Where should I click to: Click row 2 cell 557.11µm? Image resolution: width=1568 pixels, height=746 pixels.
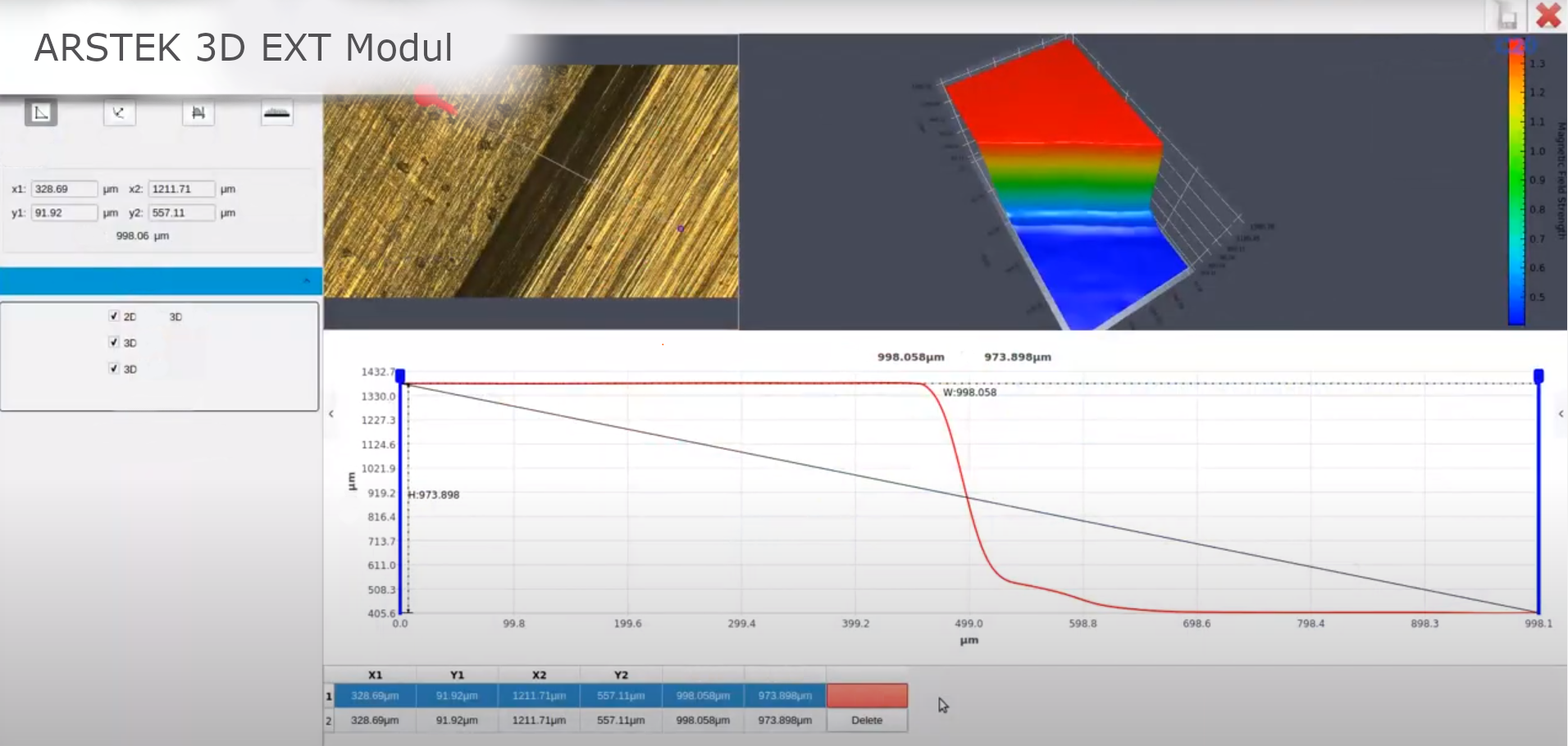pyautogui.click(x=621, y=721)
